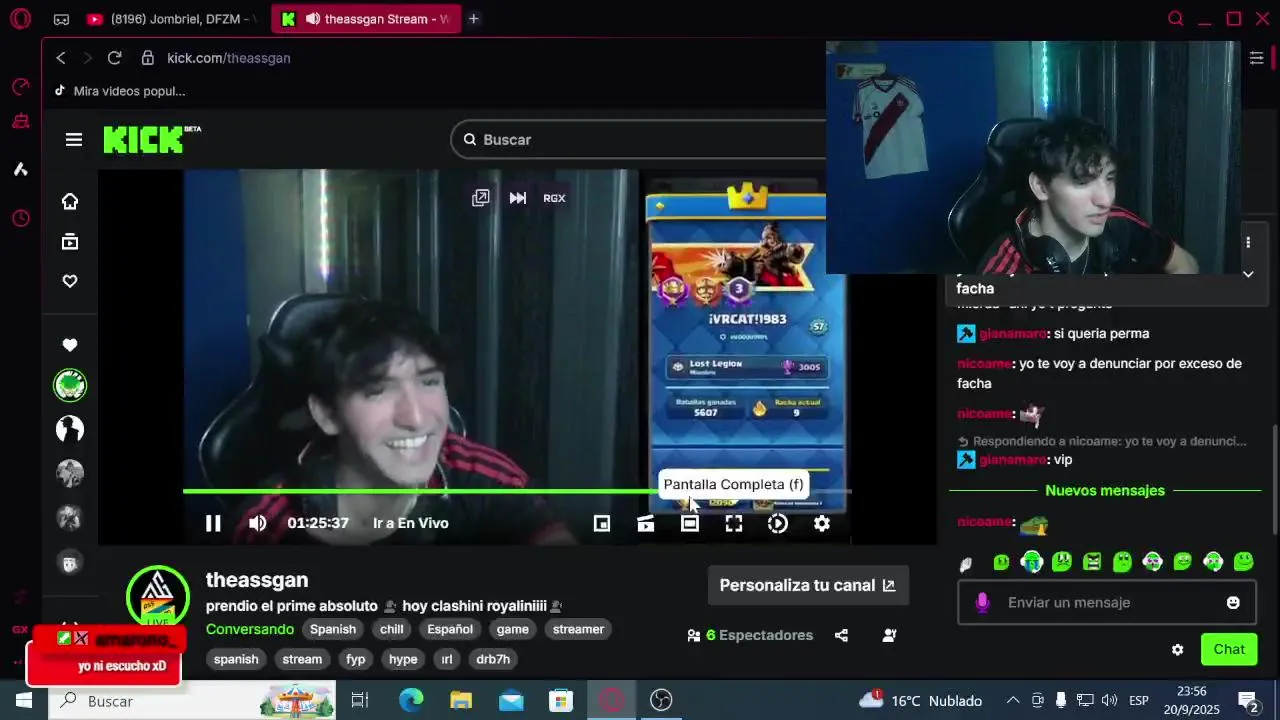This screenshot has width=1280, height=720.
Task: Reload the page
Action: [114, 58]
